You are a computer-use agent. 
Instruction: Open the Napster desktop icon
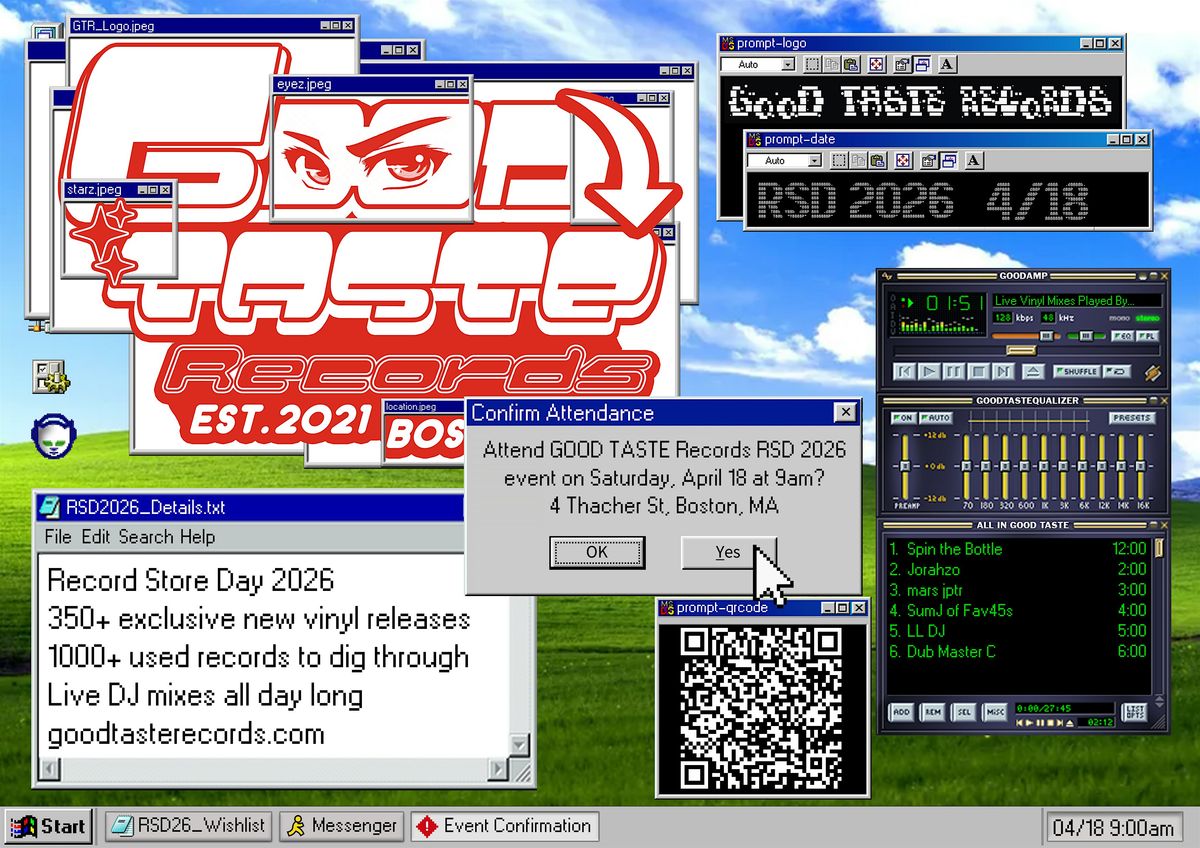point(49,432)
